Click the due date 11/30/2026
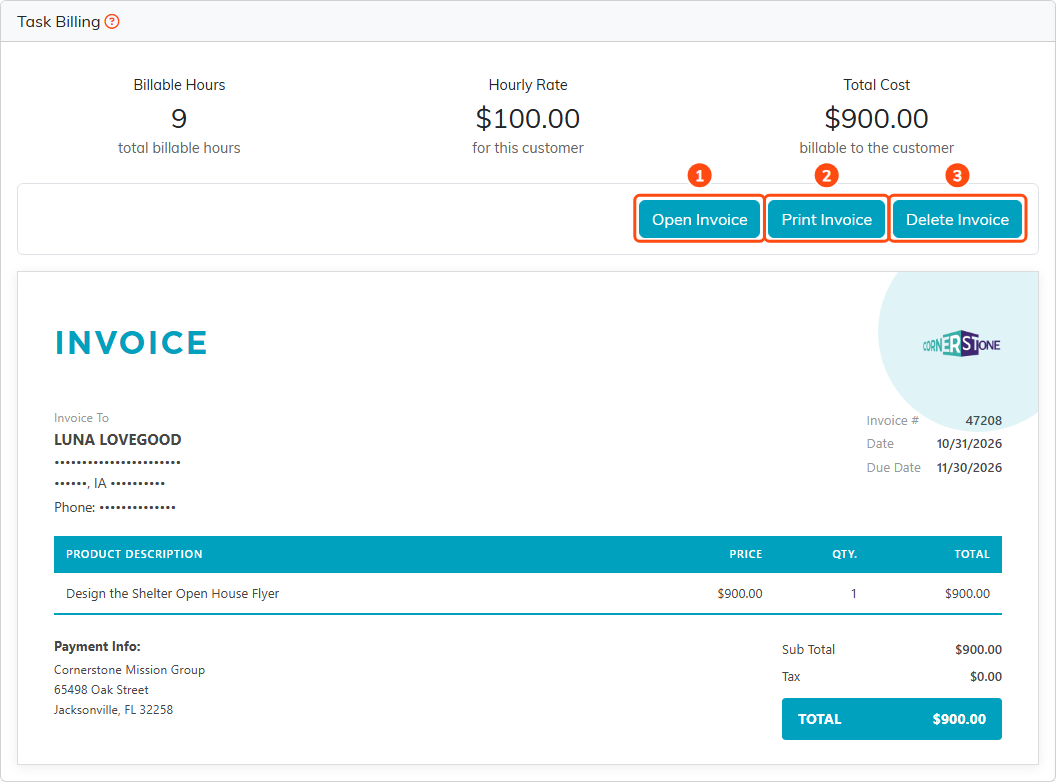1056x782 pixels. tap(968, 467)
